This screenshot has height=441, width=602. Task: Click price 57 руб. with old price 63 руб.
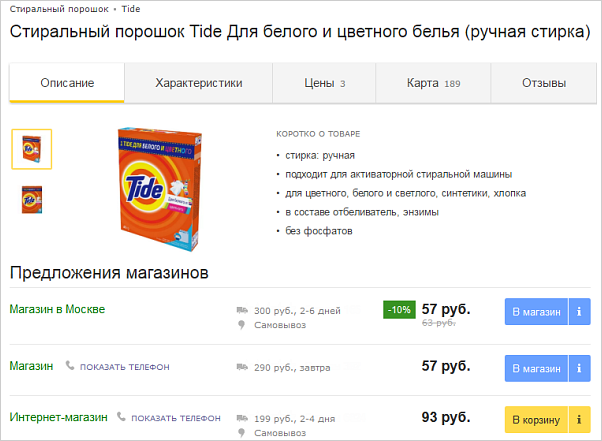(x=446, y=309)
